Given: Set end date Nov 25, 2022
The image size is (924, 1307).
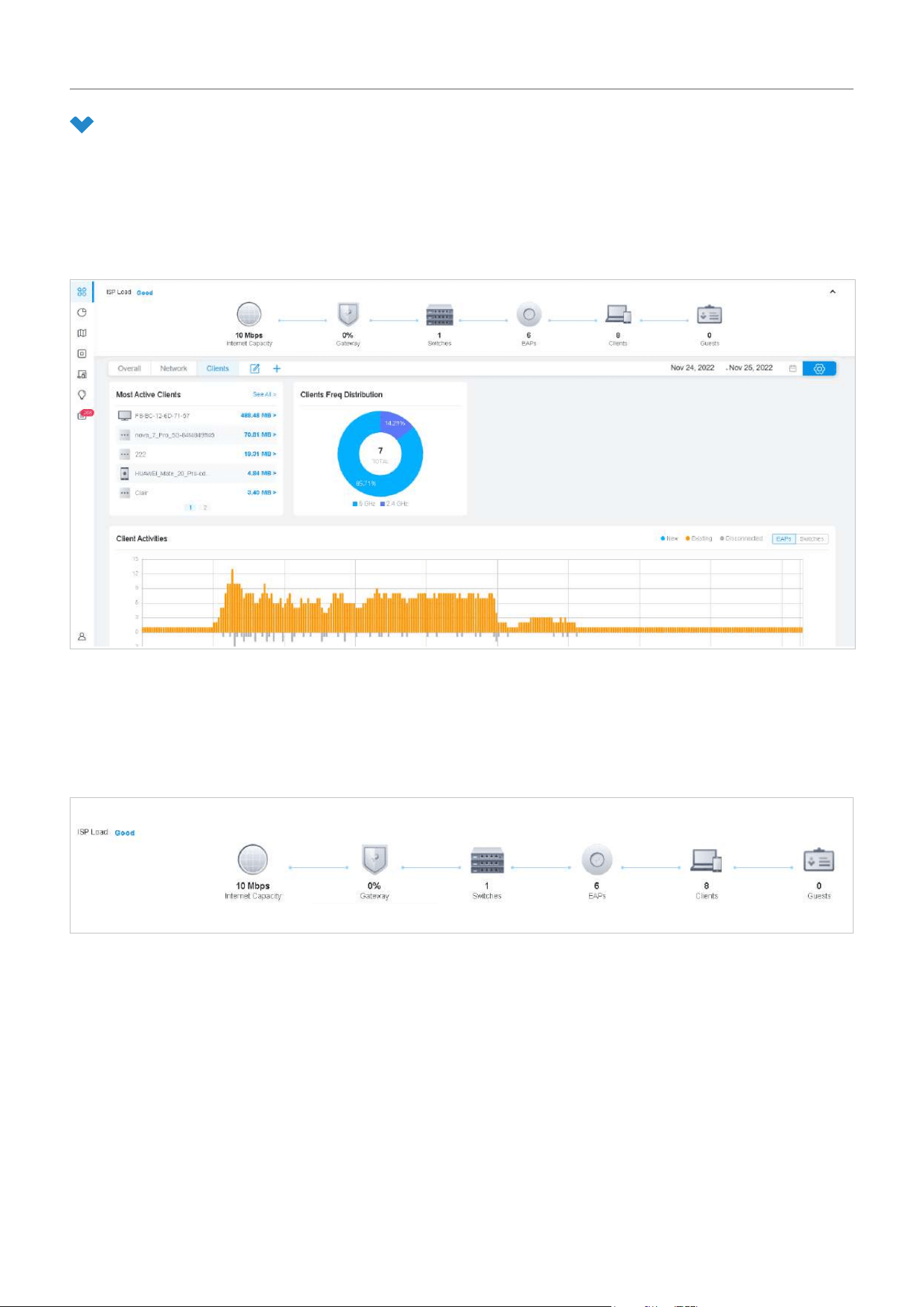Looking at the screenshot, I should (x=751, y=368).
